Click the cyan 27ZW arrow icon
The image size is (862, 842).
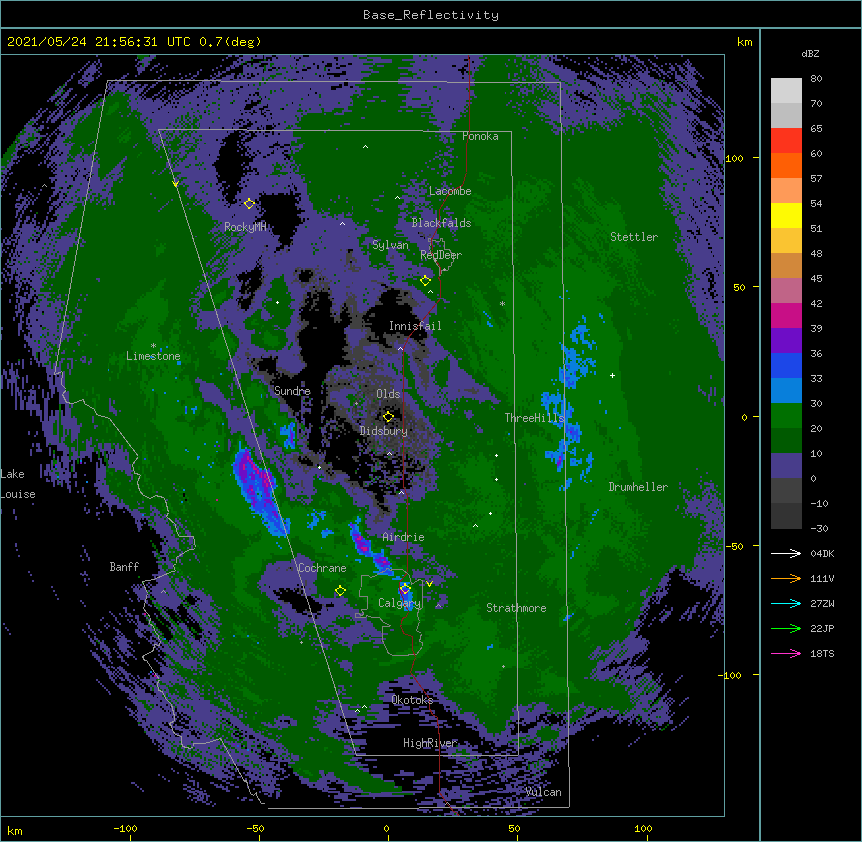click(786, 603)
